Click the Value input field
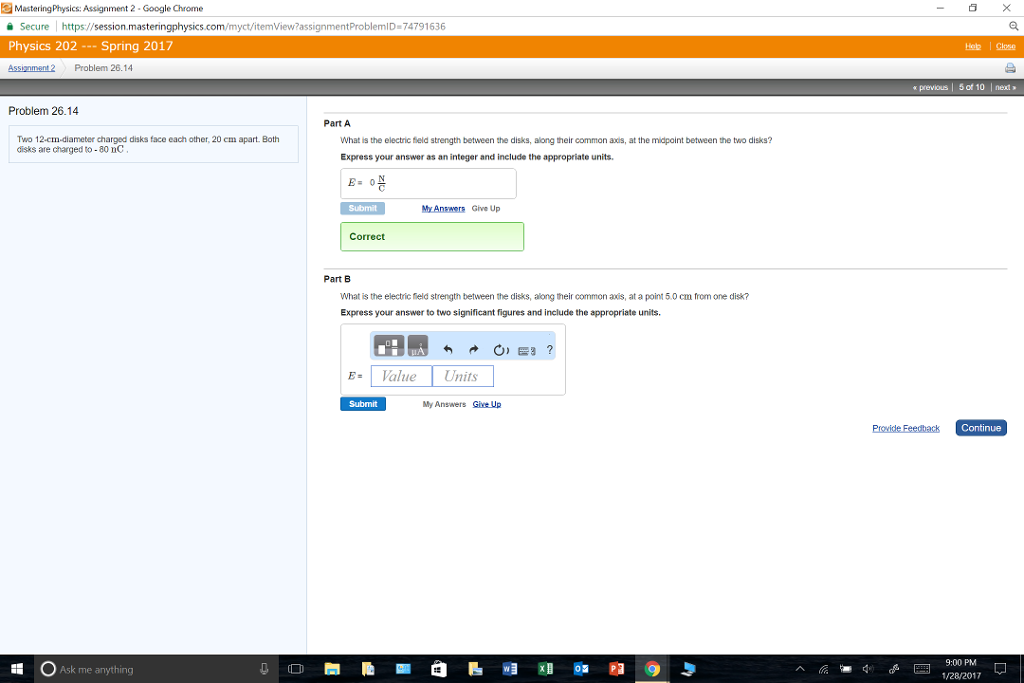 (401, 376)
